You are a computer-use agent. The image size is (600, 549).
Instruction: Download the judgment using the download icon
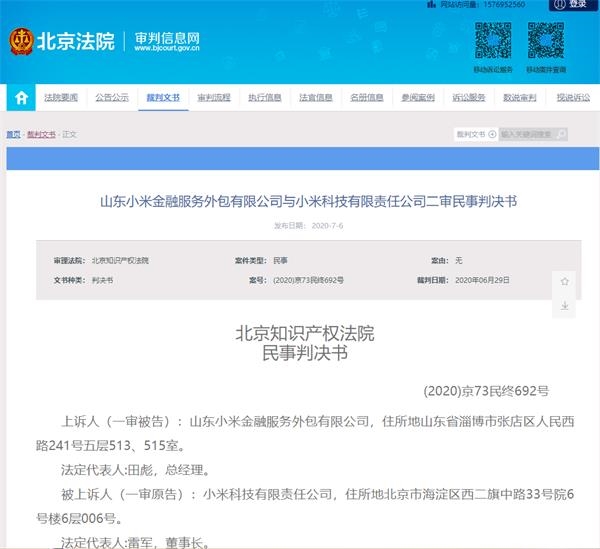coord(564,305)
